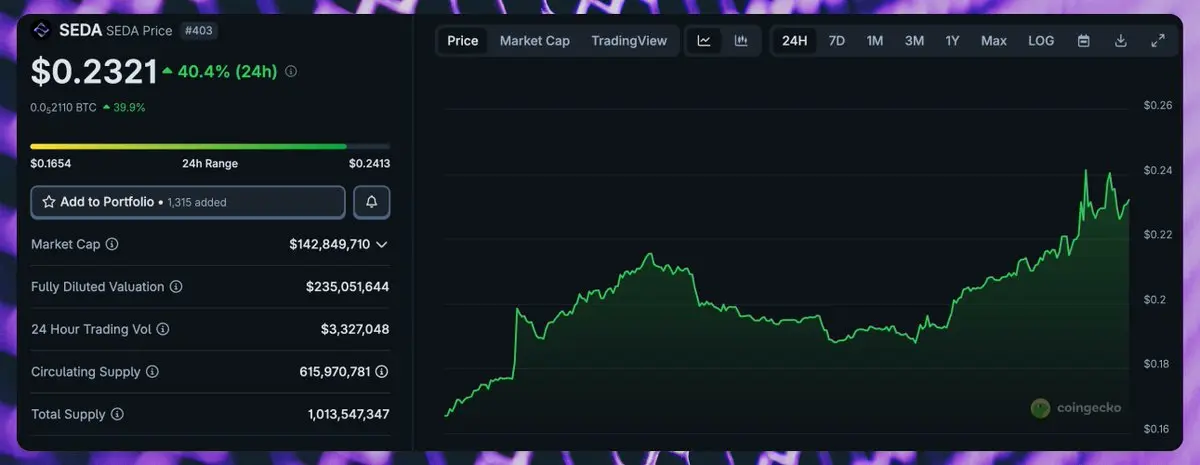This screenshot has height=465, width=1200.
Task: Switch to candlestick chart view icon
Action: [741, 41]
